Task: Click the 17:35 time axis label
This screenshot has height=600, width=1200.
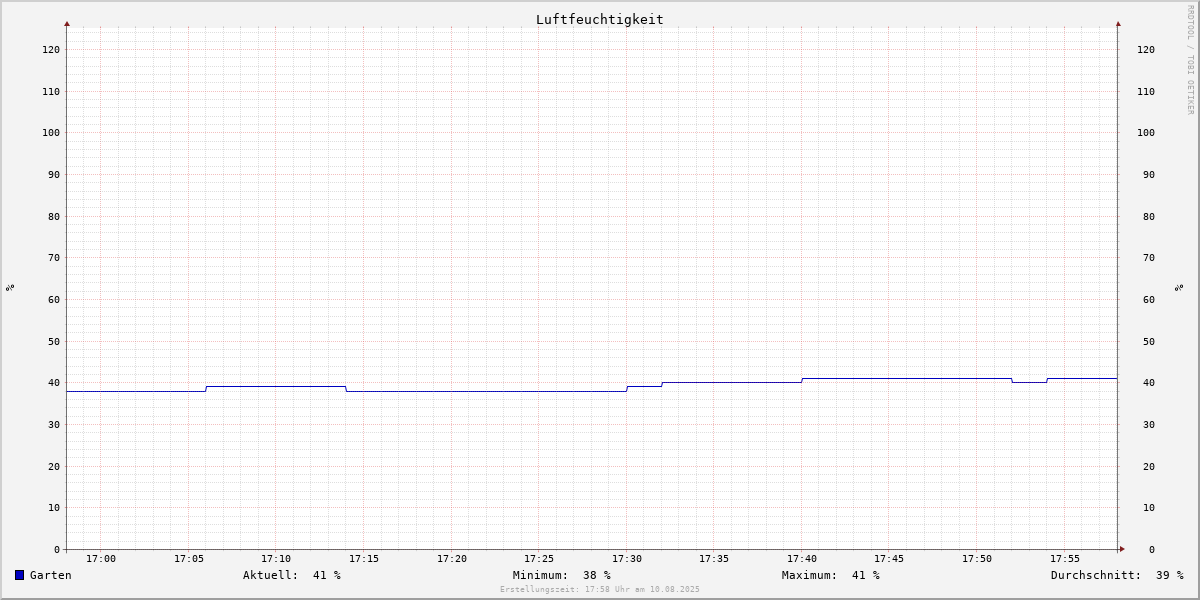Action: click(714, 559)
